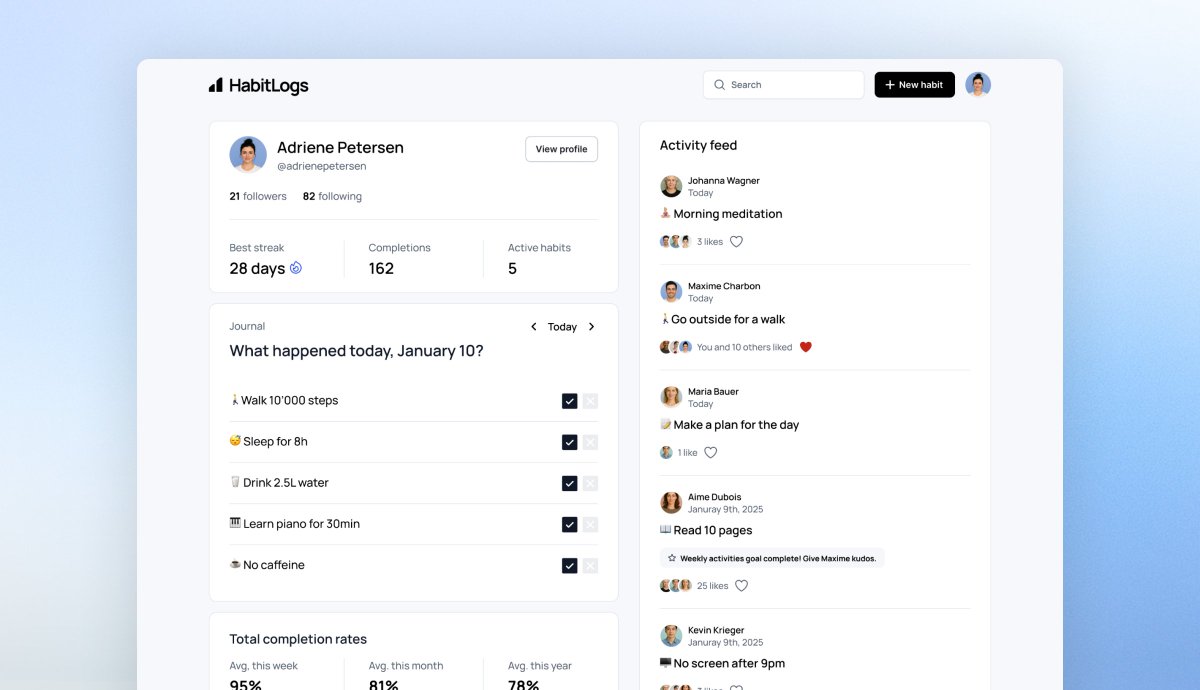Click the star icon in kudos badge
Screen dimensions: 1200x690
[x=672, y=558]
